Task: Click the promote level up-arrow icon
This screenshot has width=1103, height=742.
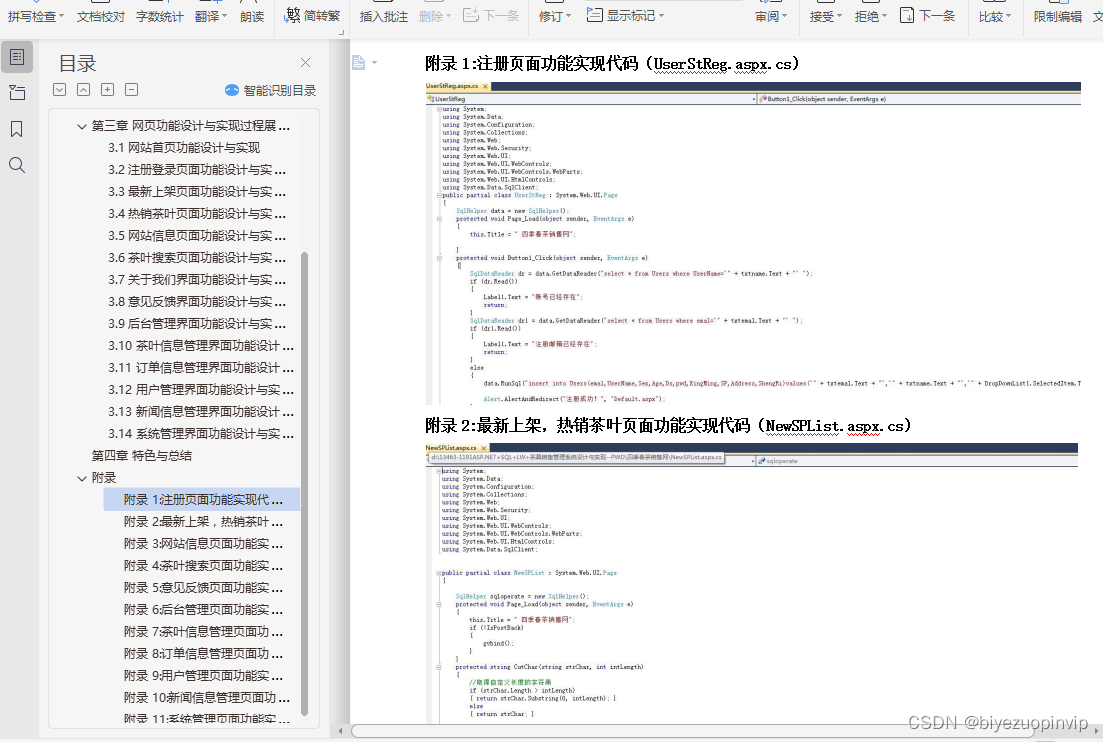Action: coord(83,89)
